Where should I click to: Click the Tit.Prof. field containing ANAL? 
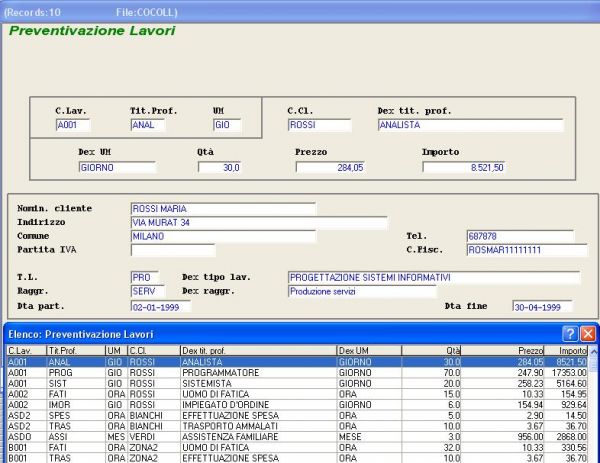tap(148, 125)
